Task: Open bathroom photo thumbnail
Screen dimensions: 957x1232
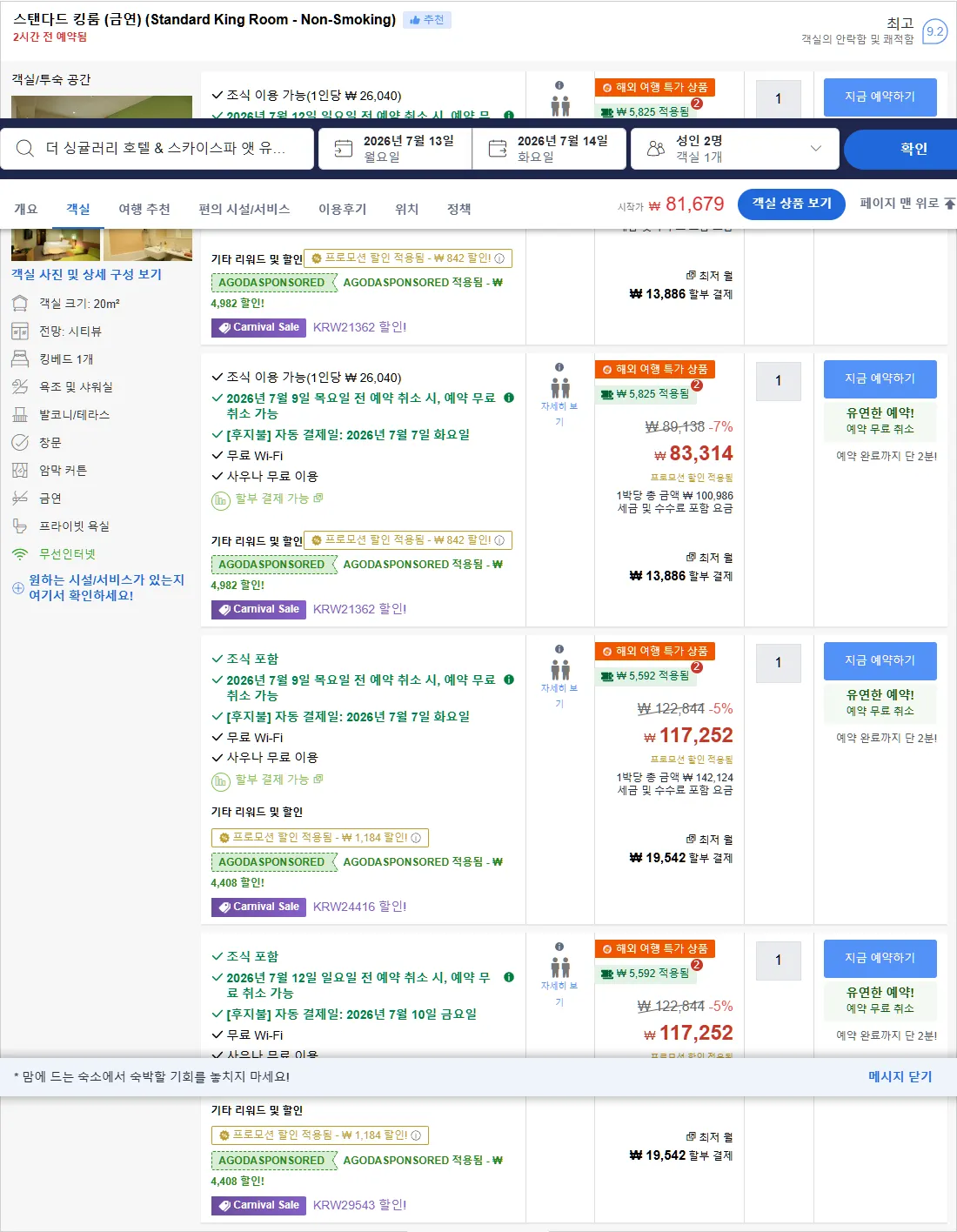Action: pos(148,245)
